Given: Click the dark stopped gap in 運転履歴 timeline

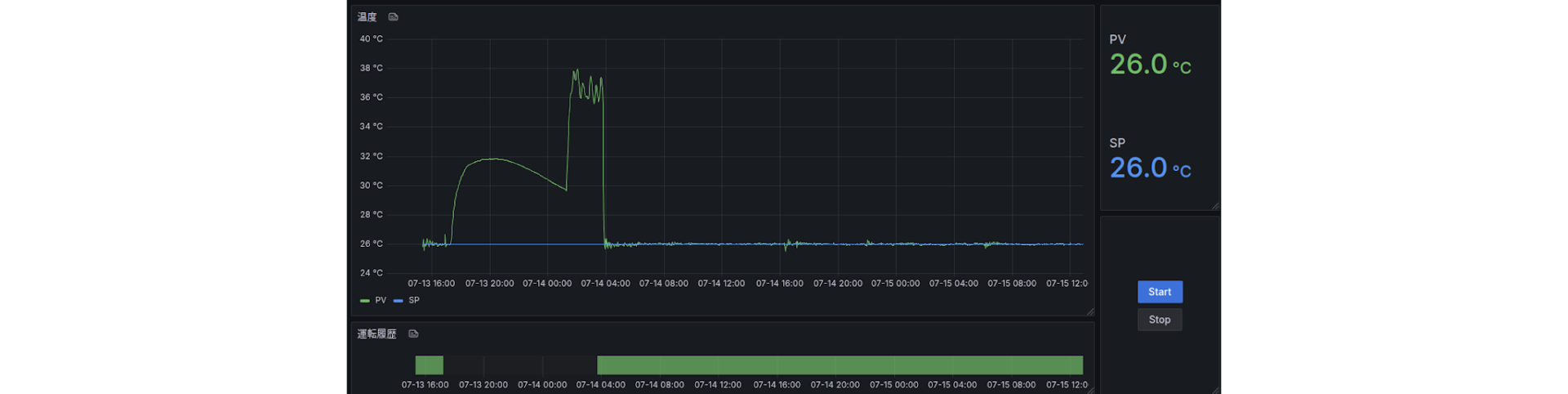Looking at the screenshot, I should coord(519,365).
